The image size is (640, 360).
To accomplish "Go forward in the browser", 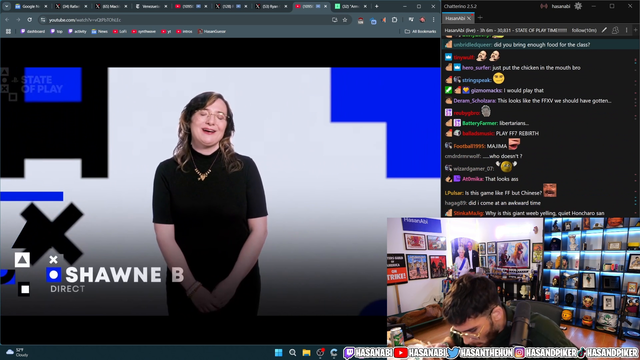I will click(18, 20).
